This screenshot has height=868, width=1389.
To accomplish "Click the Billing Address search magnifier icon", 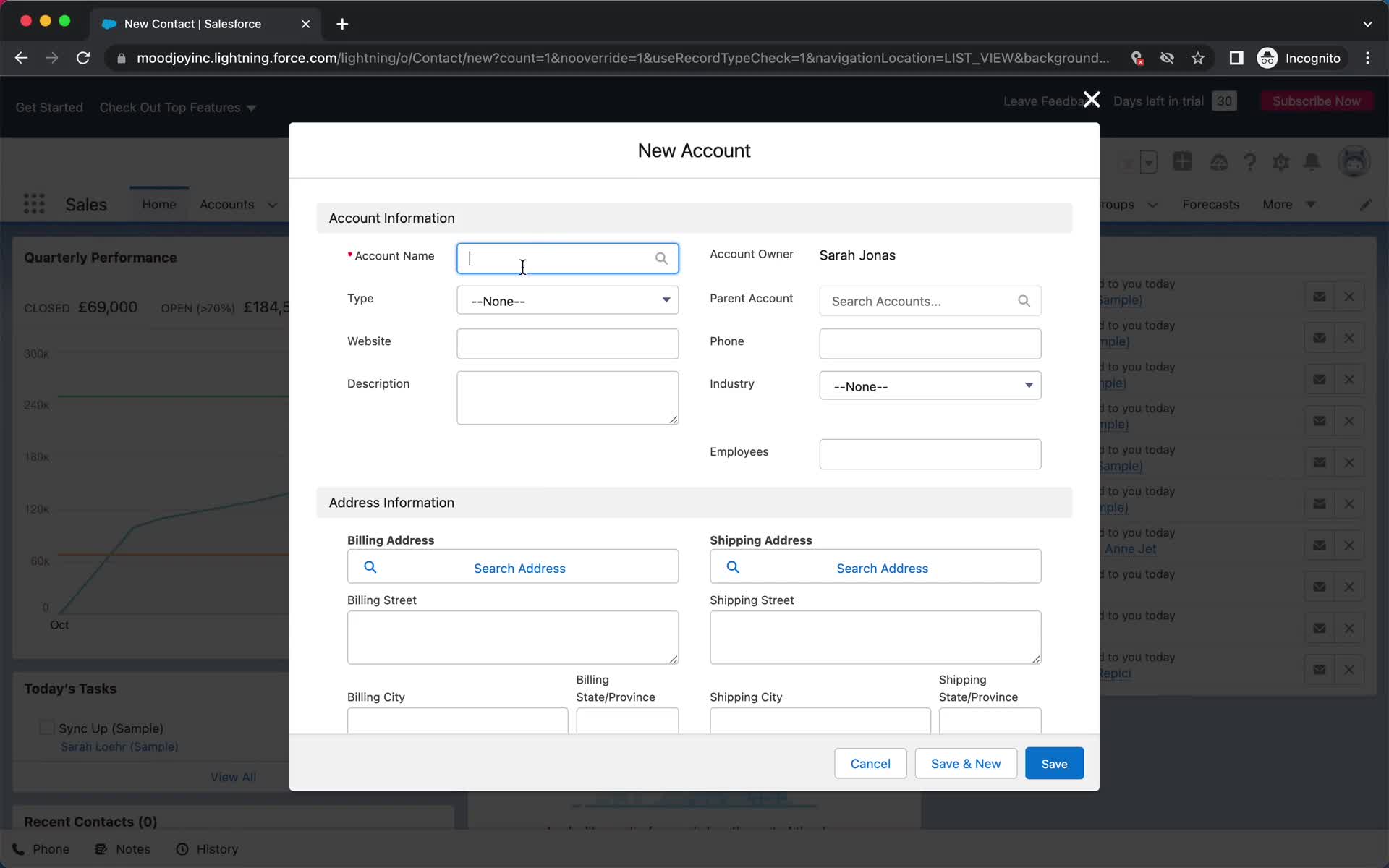I will [x=370, y=567].
